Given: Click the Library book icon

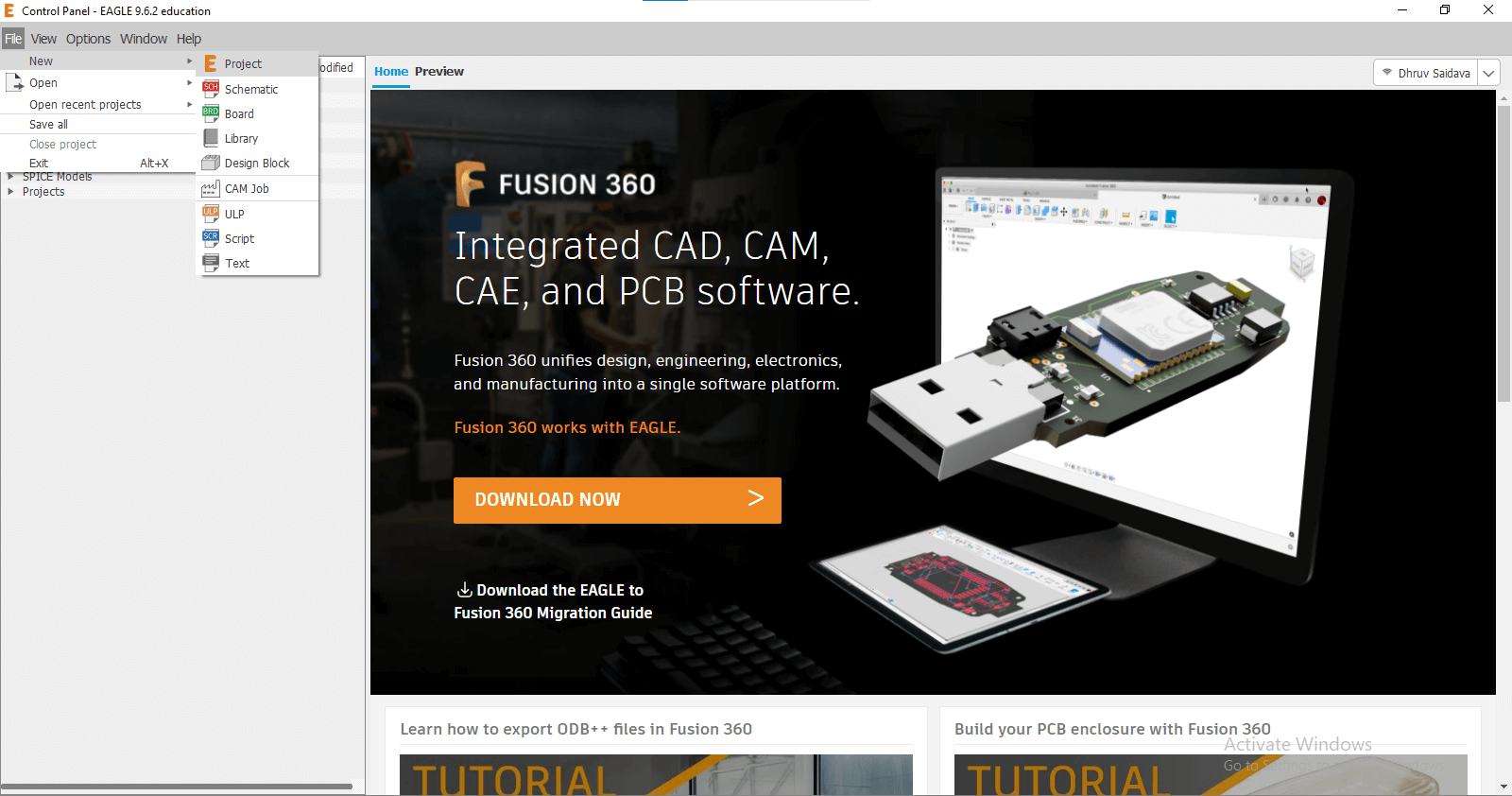Looking at the screenshot, I should (x=211, y=138).
